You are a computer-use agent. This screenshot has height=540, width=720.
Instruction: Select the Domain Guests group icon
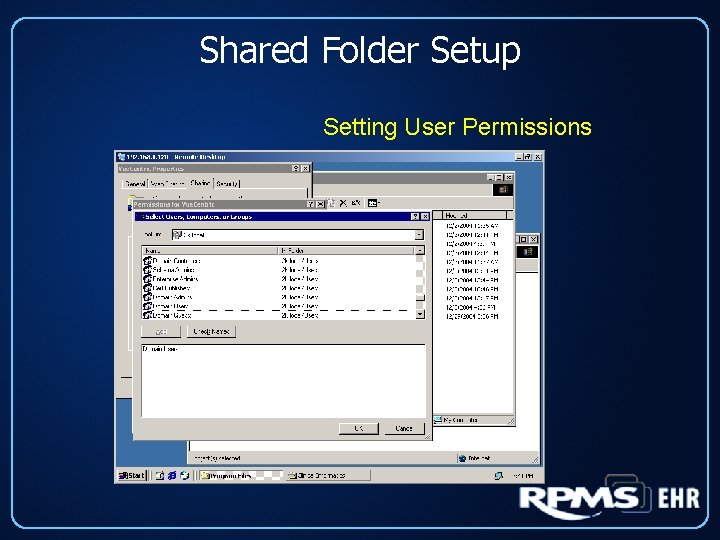click(147, 315)
